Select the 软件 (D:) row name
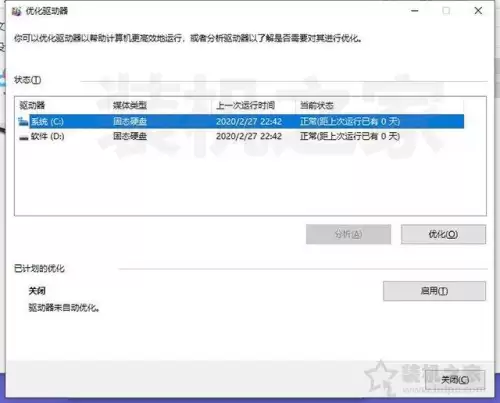 point(47,136)
